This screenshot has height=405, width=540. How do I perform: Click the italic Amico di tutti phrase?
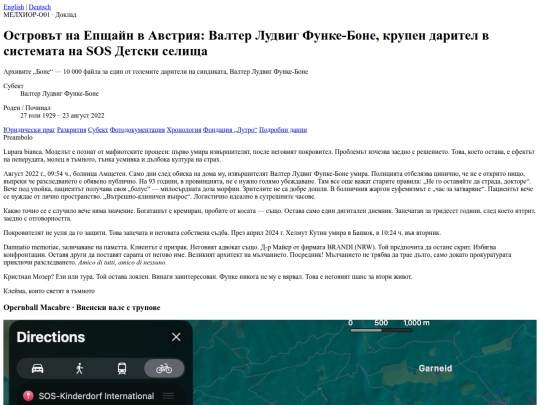(x=122, y=262)
